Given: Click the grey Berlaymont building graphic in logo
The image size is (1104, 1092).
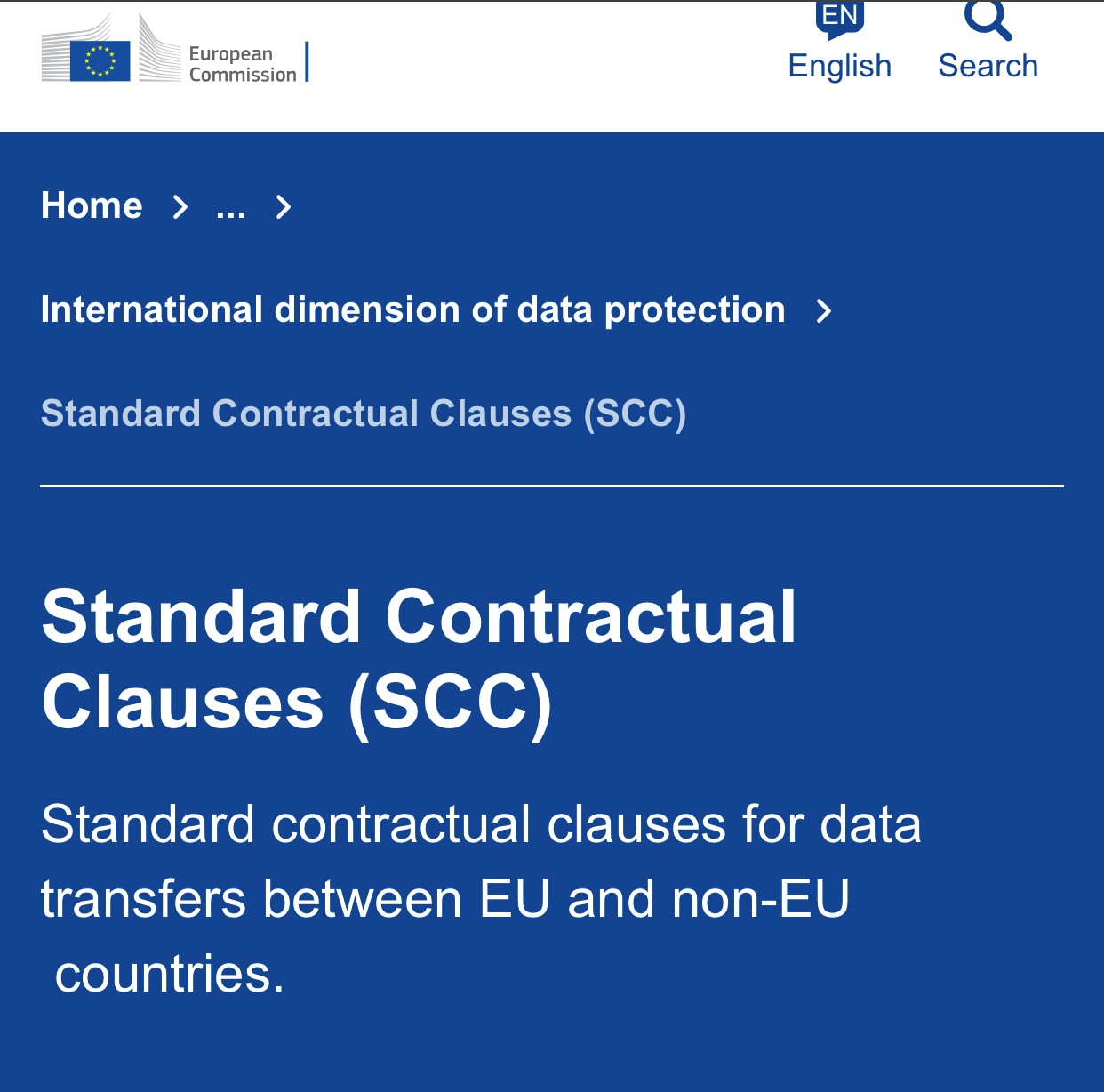Looking at the screenshot, I should pos(158,50).
